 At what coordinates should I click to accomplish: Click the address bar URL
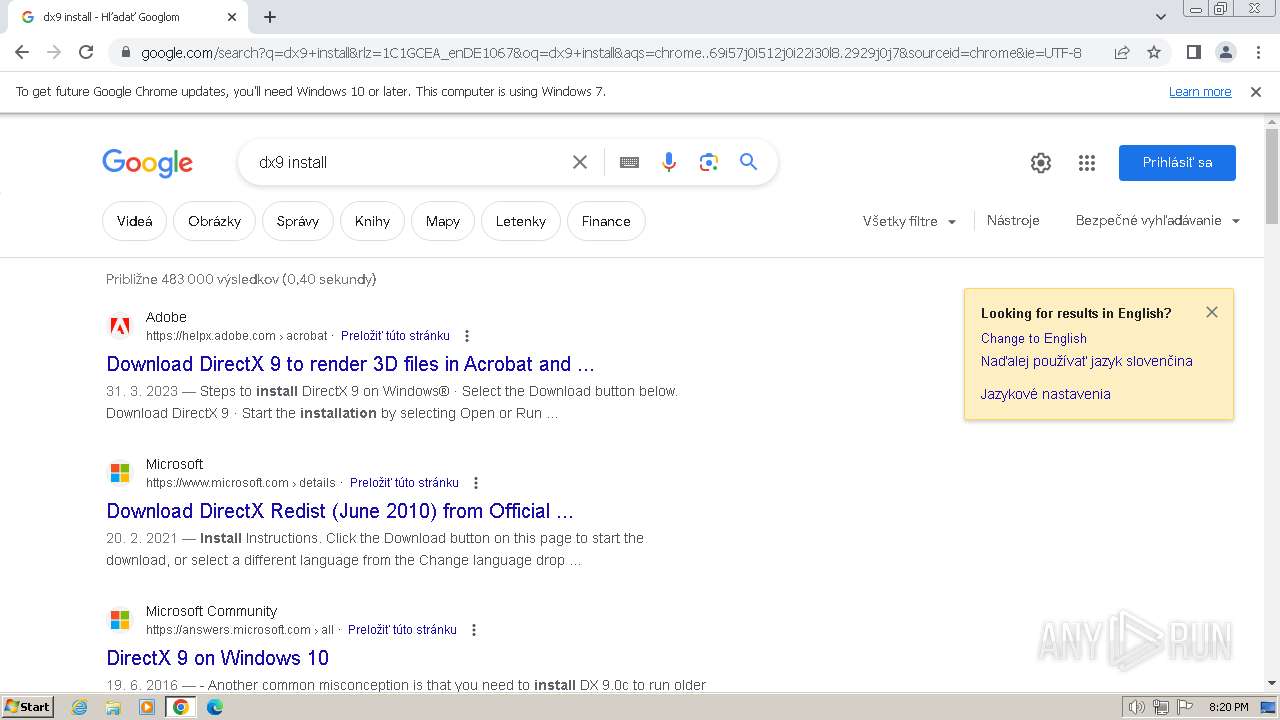(x=610, y=52)
